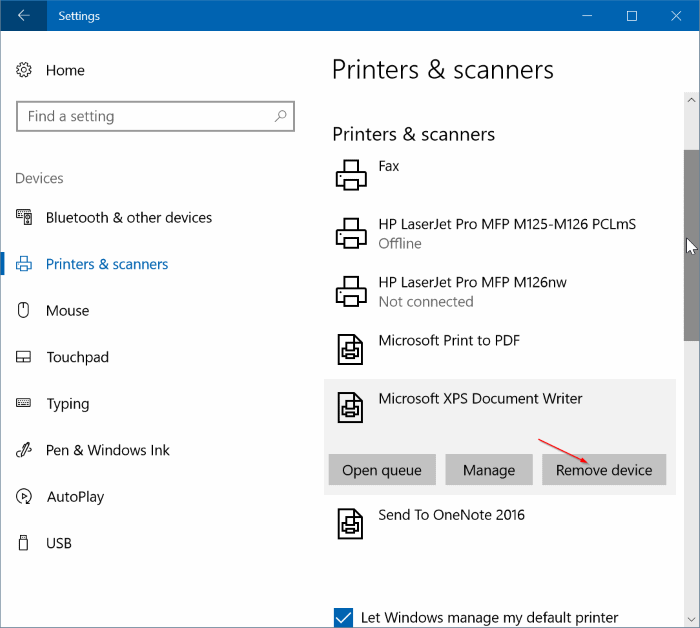Image resolution: width=700 pixels, height=628 pixels.
Task: Open Bluetooth & other devices settings
Action: (x=129, y=217)
